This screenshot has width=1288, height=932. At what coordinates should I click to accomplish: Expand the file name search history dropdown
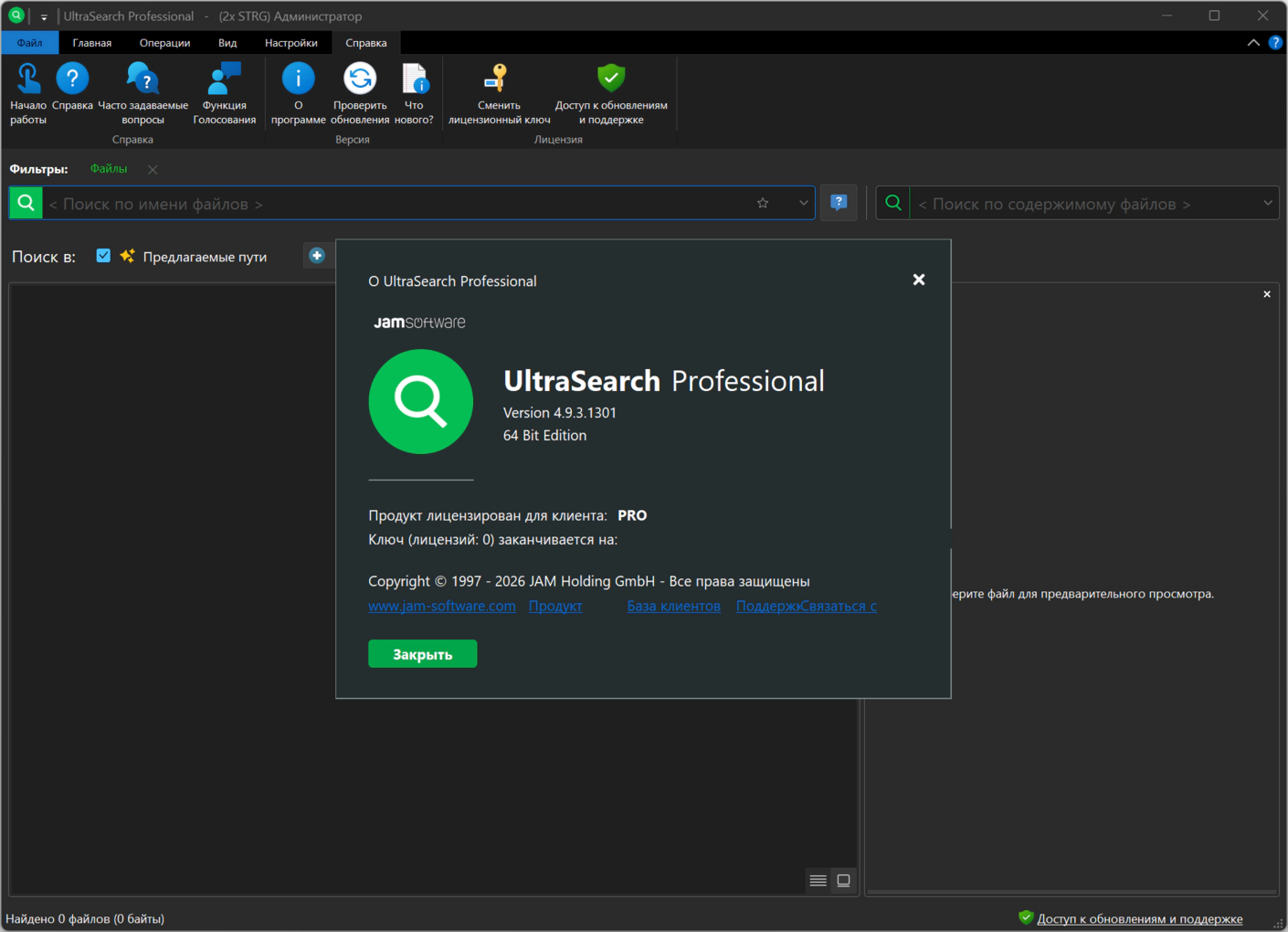point(803,203)
